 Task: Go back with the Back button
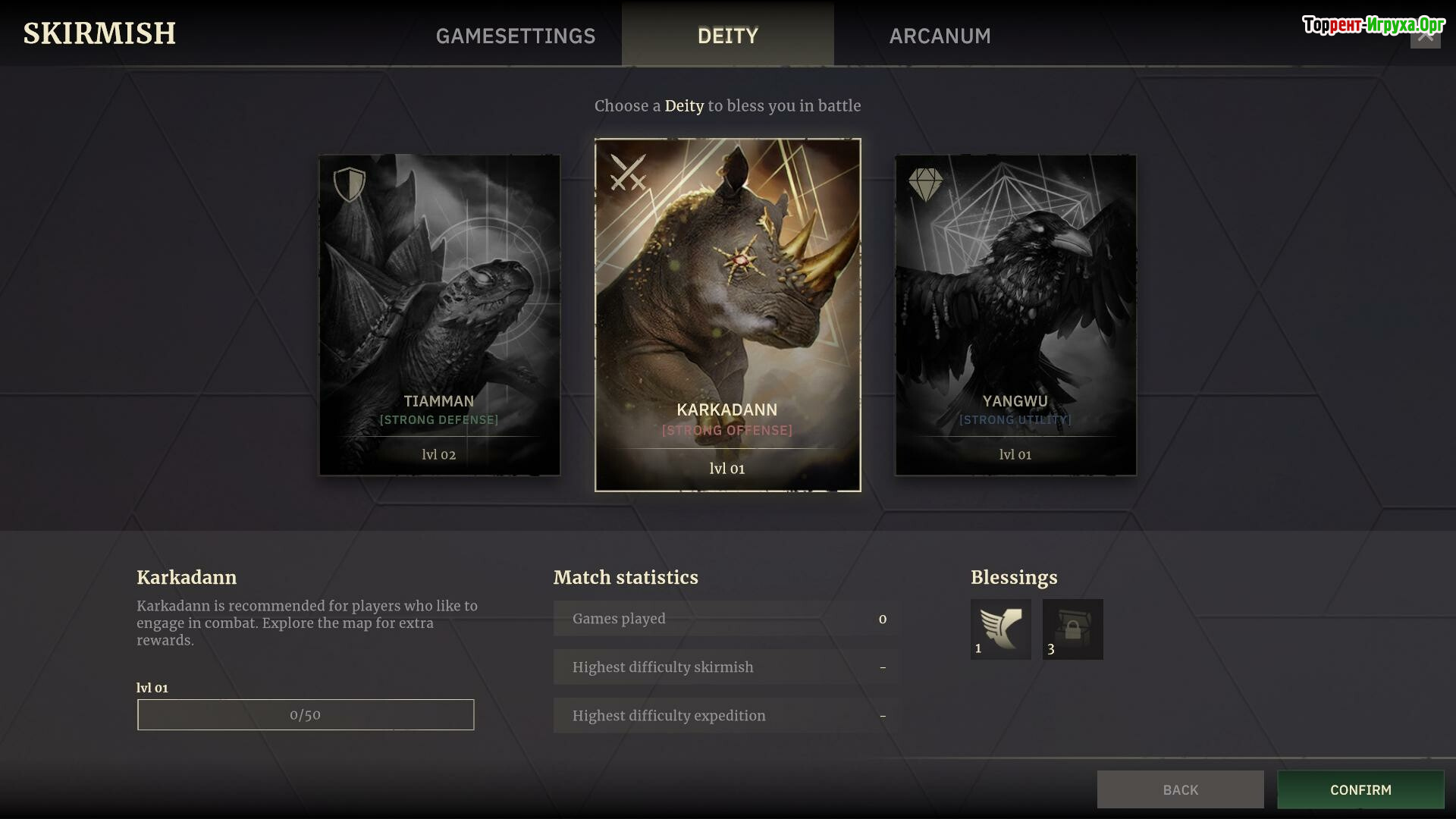[x=1180, y=789]
